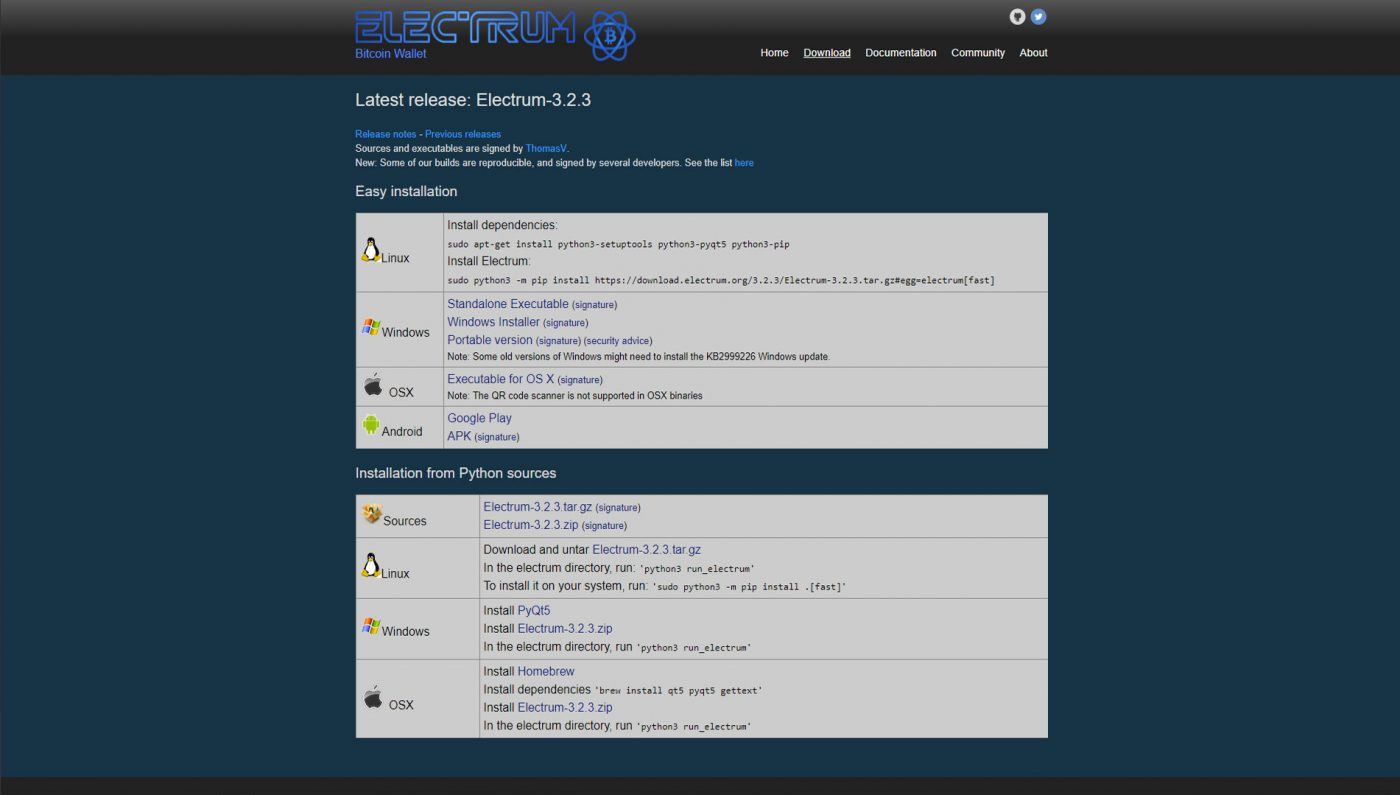Click Electrum-3.2.3.tar.gz in Linux untar instructions
The width and height of the screenshot is (1400, 795).
click(x=646, y=550)
